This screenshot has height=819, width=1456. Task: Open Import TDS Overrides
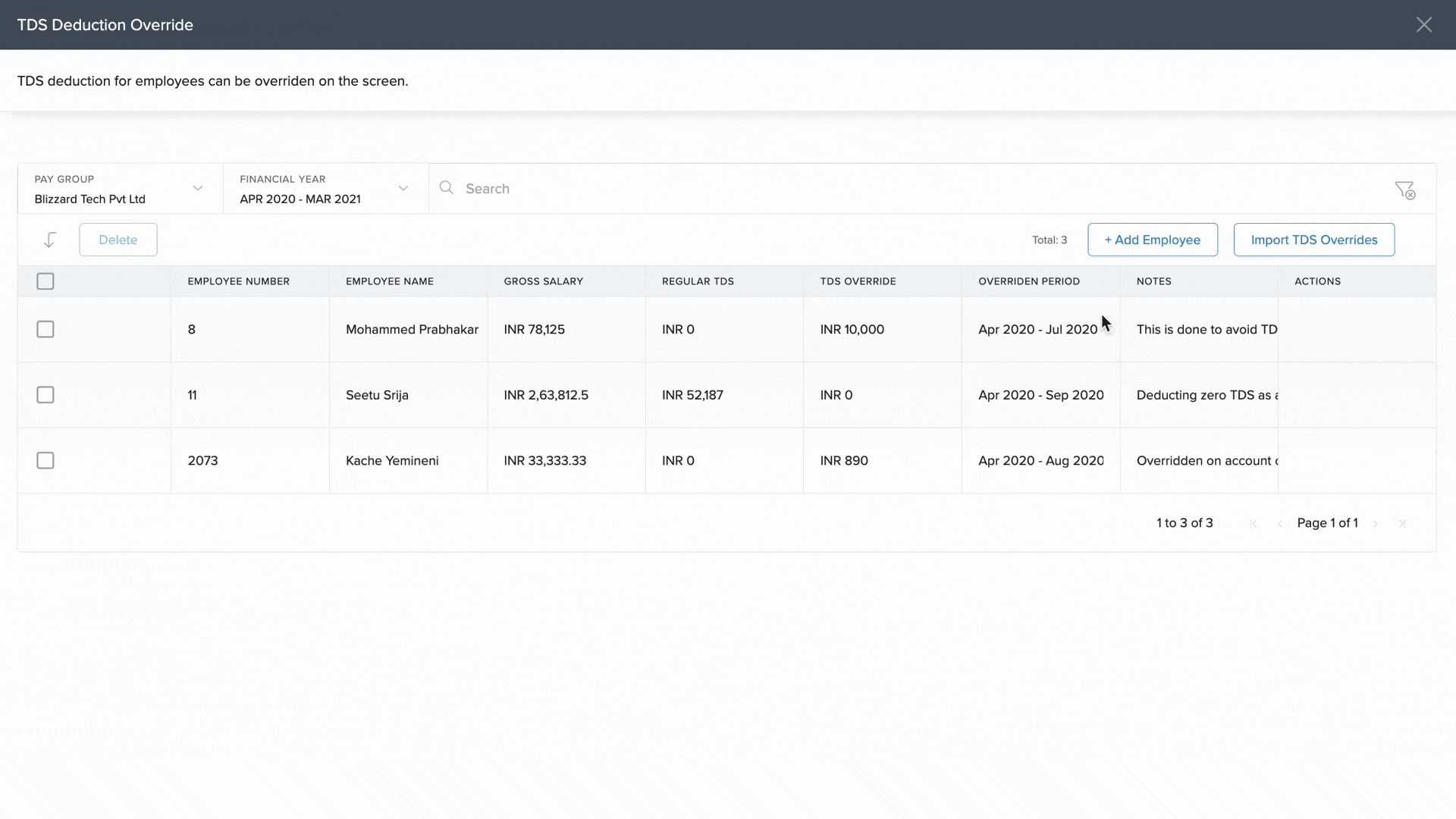tap(1313, 240)
